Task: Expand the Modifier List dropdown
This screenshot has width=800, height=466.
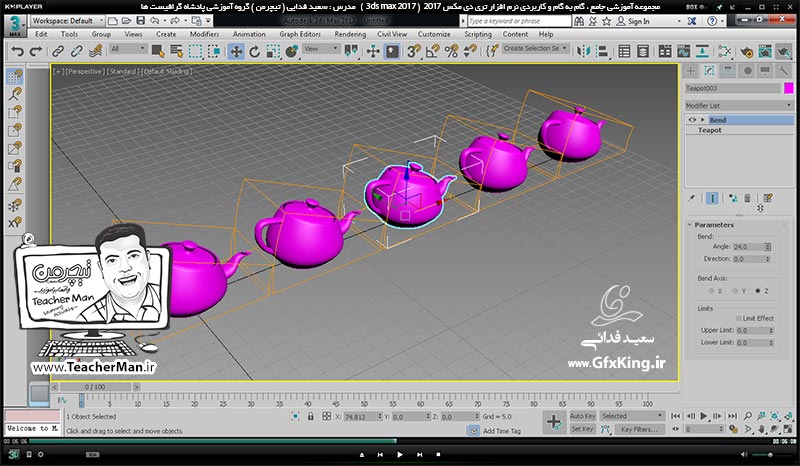Action: tap(739, 105)
